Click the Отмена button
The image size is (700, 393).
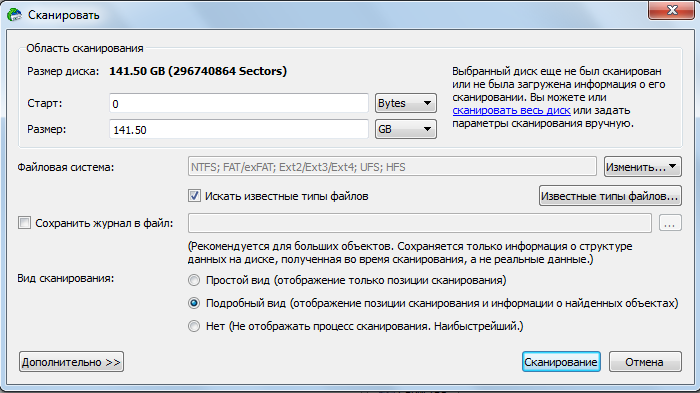pos(645,362)
